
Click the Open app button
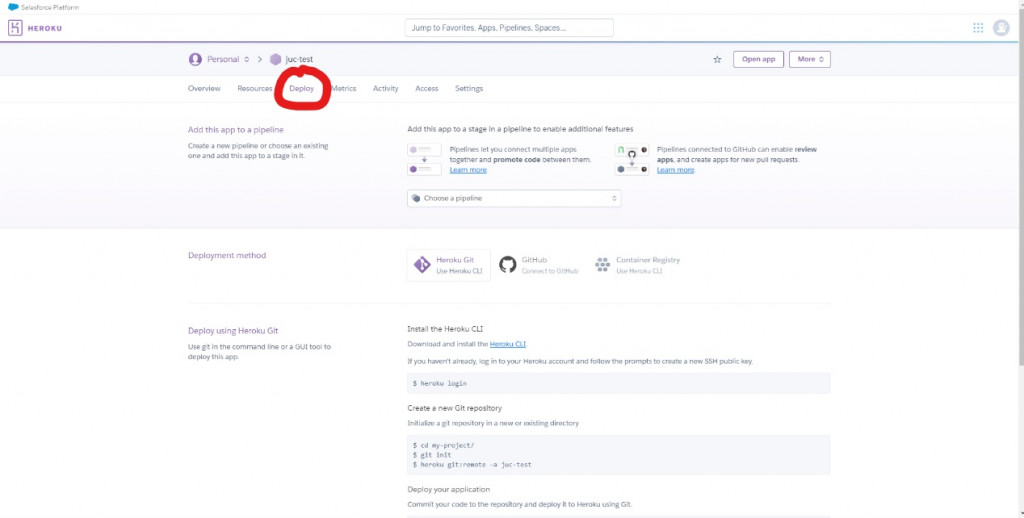coord(758,59)
